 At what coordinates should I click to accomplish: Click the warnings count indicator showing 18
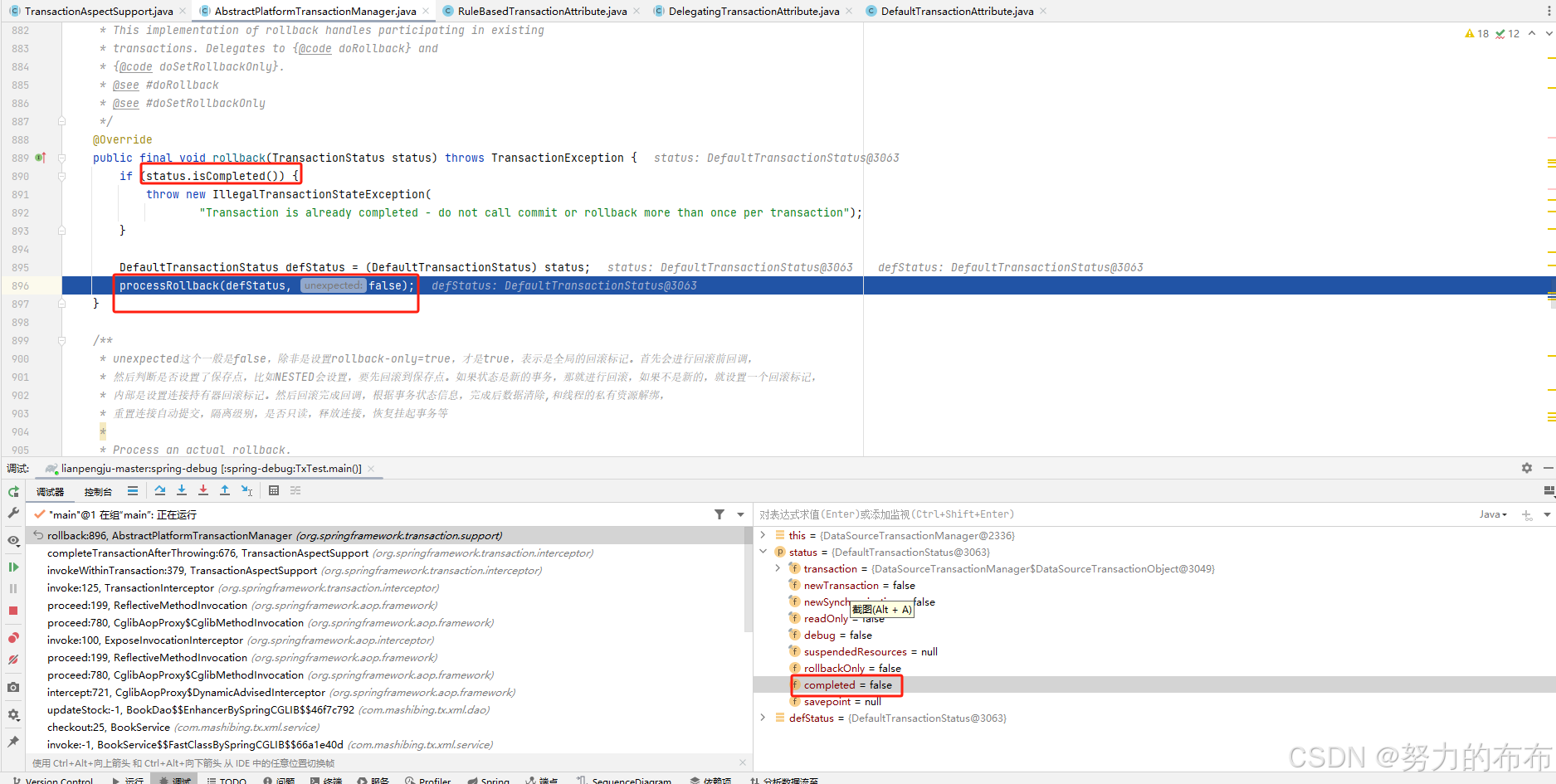point(1477,34)
